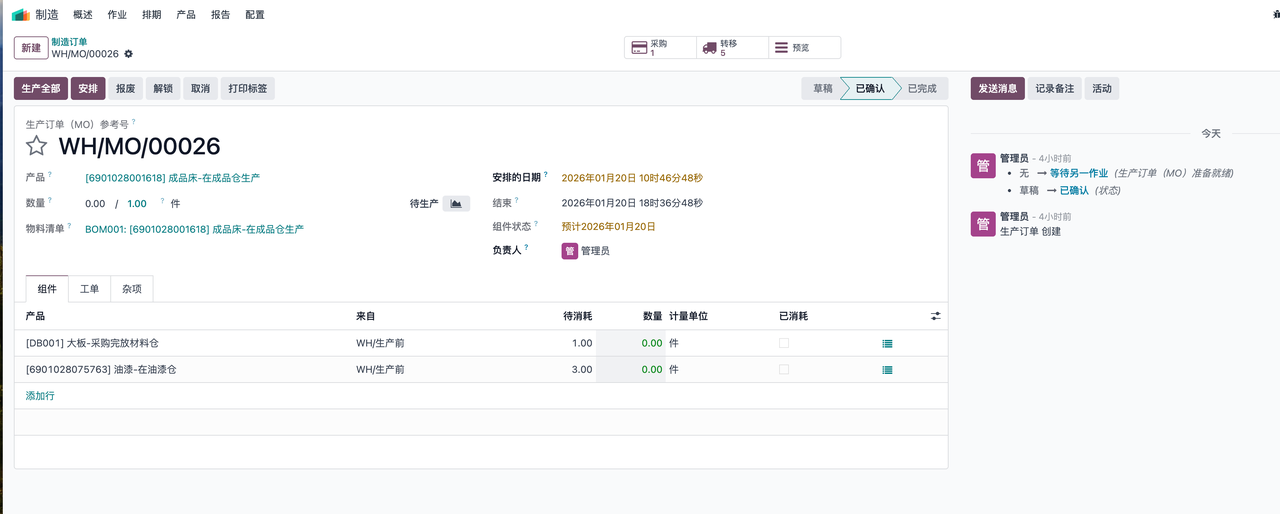Screen dimensions: 1280x514
Task: Open the 待生产 forecast chart icon
Action: click(x=456, y=203)
